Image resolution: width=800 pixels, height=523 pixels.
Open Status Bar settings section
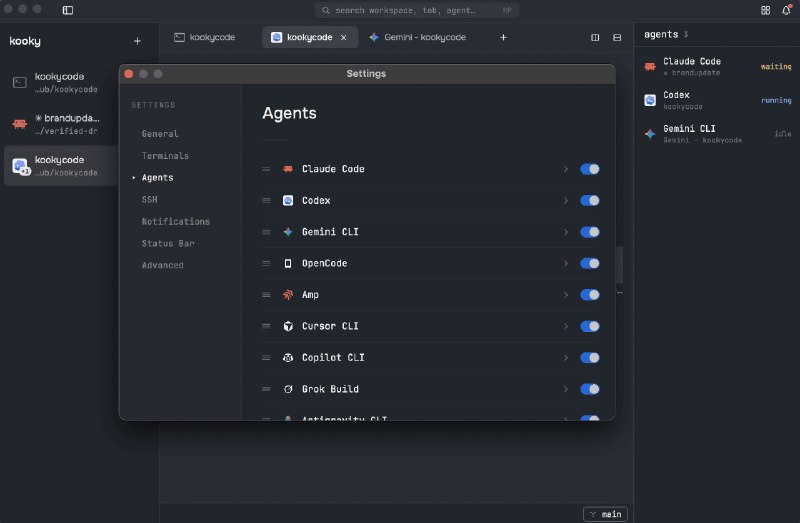click(168, 243)
